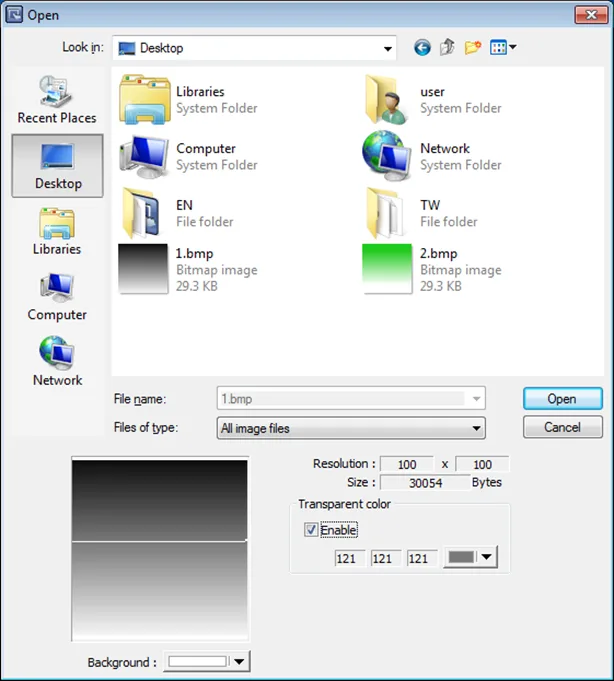Select the Computer system folder in list
Screen dimensions: 614x681
(188, 156)
